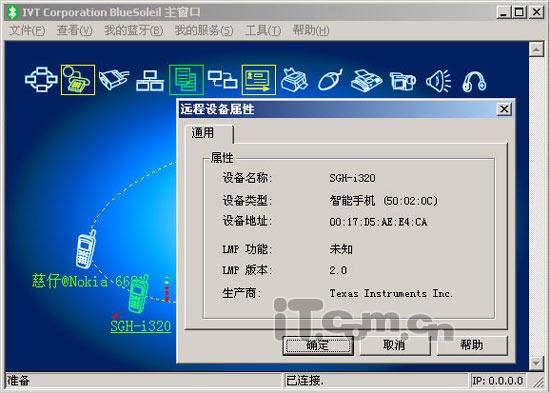Screen dimensions: 550x393
Task: Select the Bluetooth Fax service icon
Action: click(x=367, y=81)
